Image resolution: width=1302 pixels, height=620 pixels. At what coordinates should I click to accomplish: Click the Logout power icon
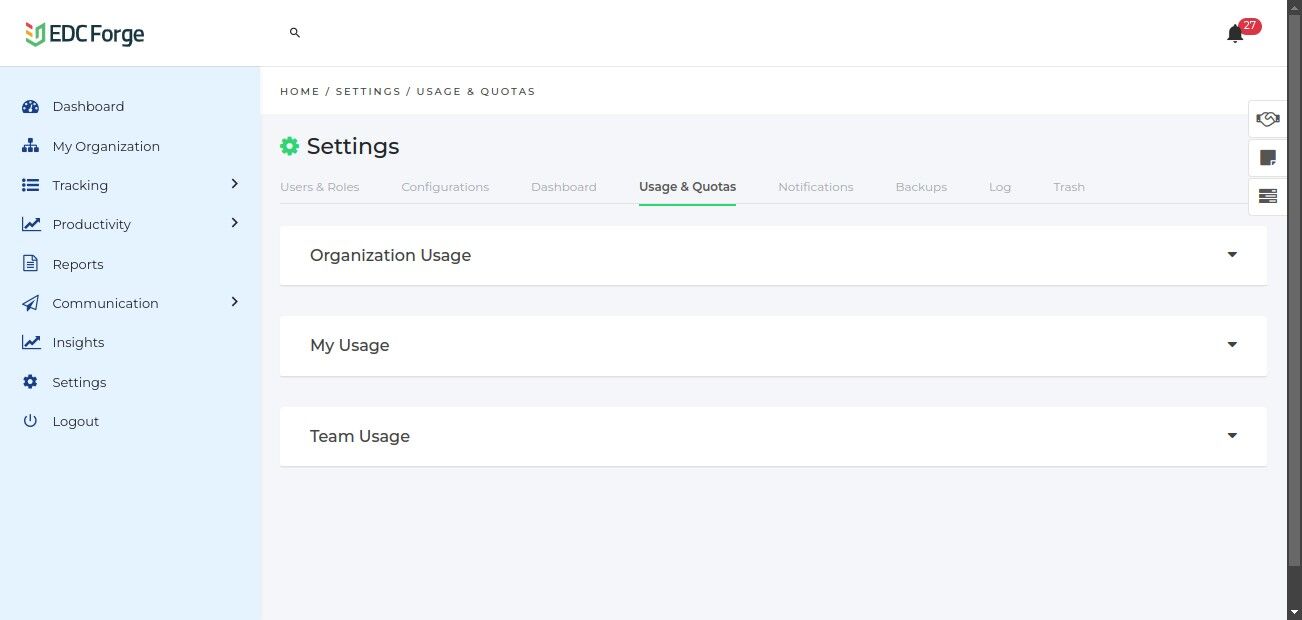click(30, 421)
